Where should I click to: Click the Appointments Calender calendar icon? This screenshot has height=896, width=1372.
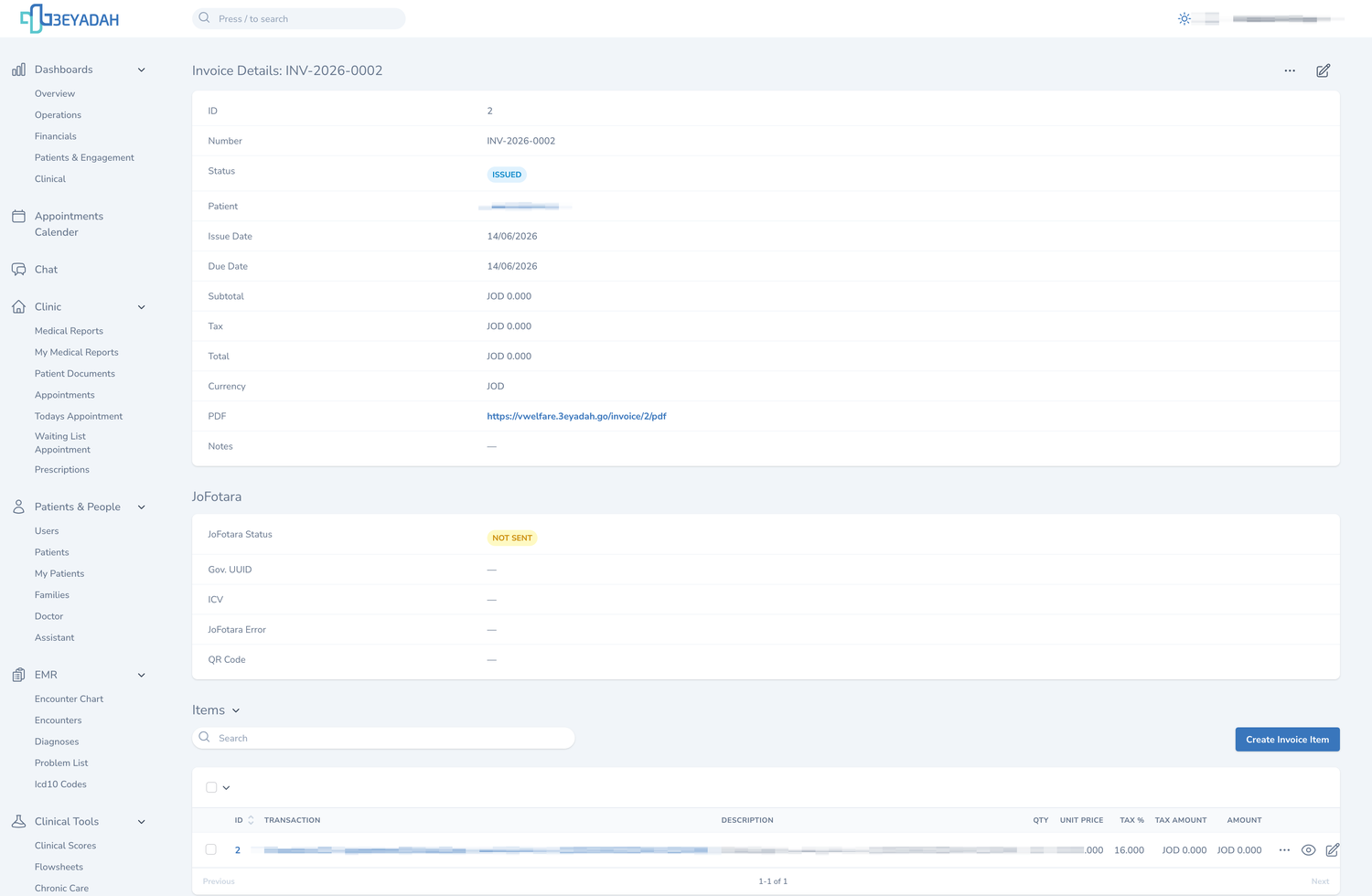click(x=18, y=217)
